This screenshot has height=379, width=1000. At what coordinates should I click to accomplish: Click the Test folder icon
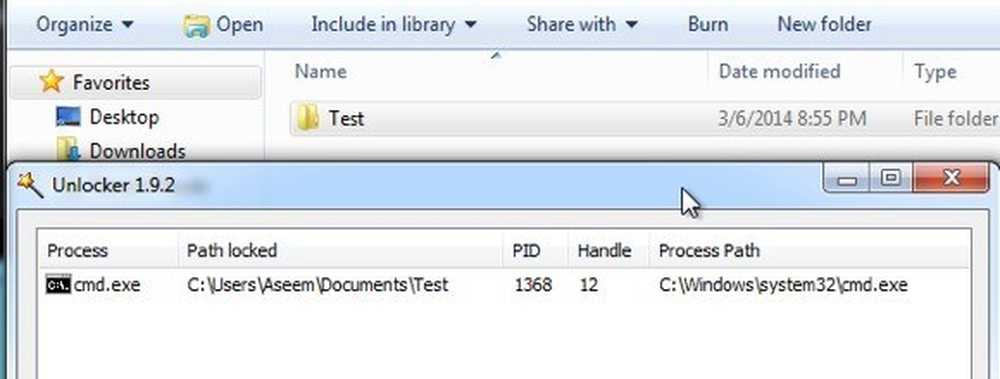point(308,118)
